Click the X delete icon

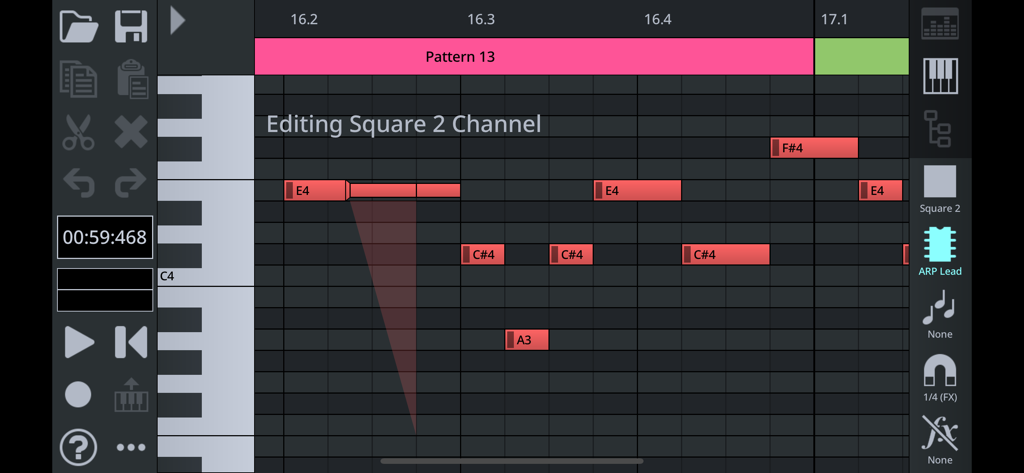[131, 132]
